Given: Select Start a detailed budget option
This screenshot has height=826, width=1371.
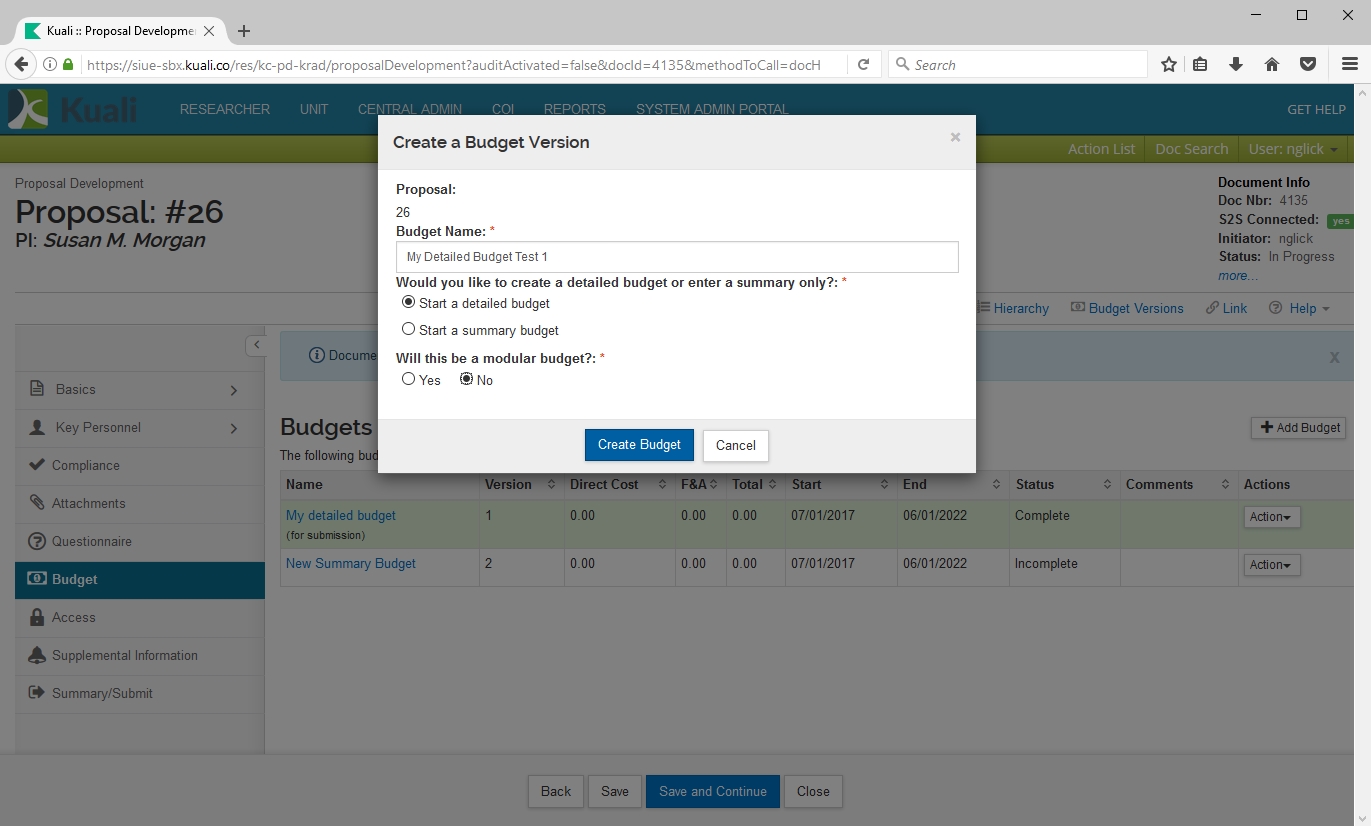Looking at the screenshot, I should click(x=408, y=302).
